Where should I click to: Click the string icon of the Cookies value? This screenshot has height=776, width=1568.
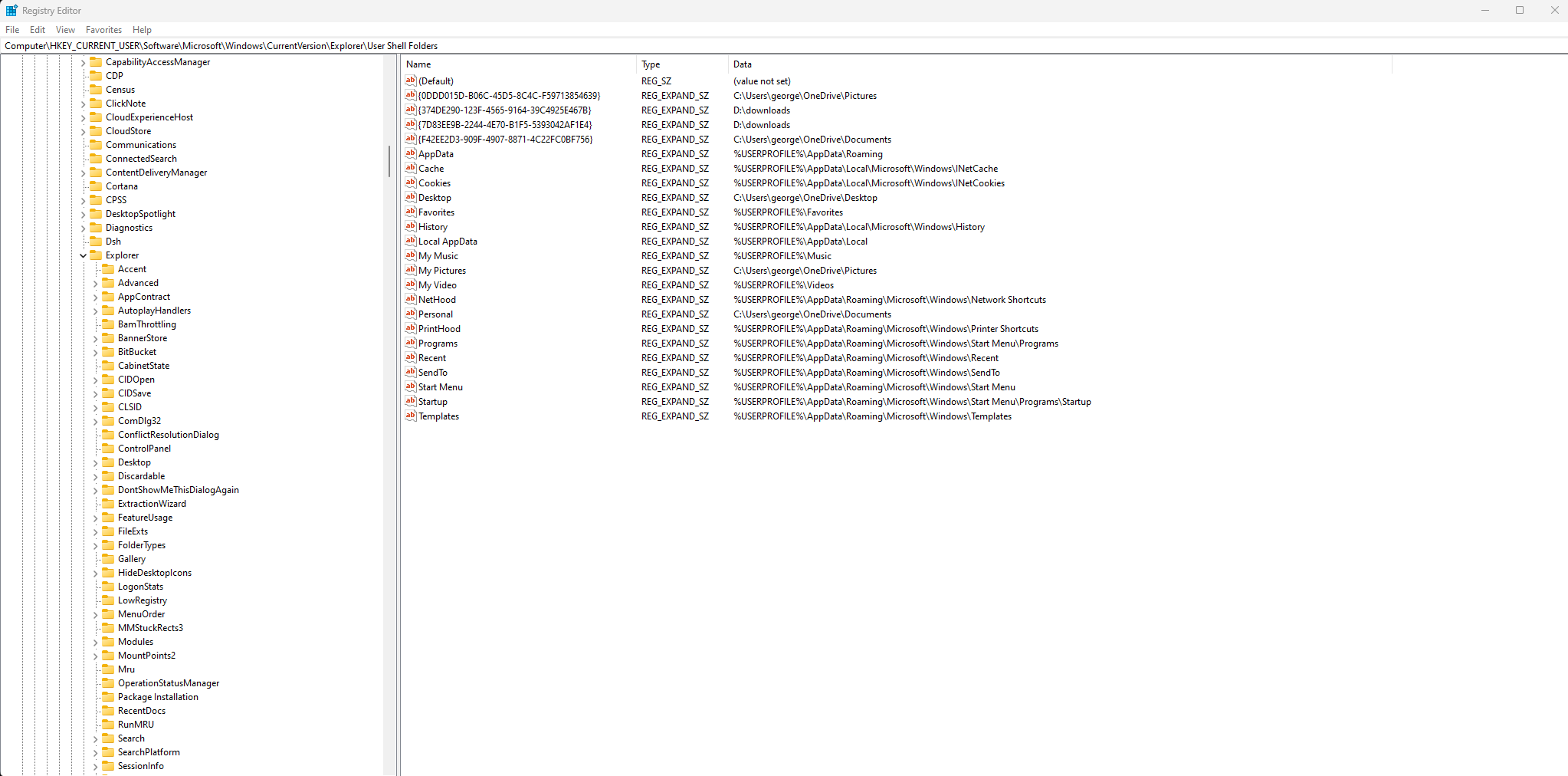tap(411, 182)
